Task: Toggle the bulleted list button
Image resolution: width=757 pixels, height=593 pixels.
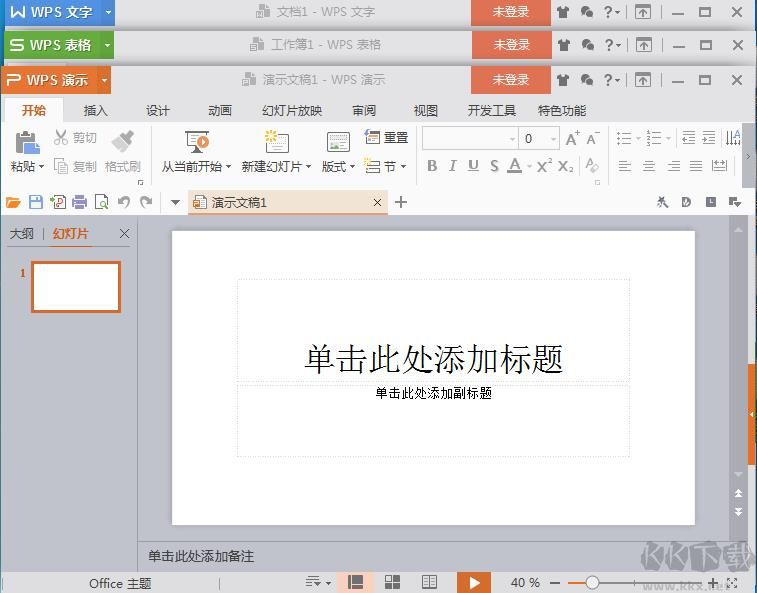Action: (x=624, y=139)
